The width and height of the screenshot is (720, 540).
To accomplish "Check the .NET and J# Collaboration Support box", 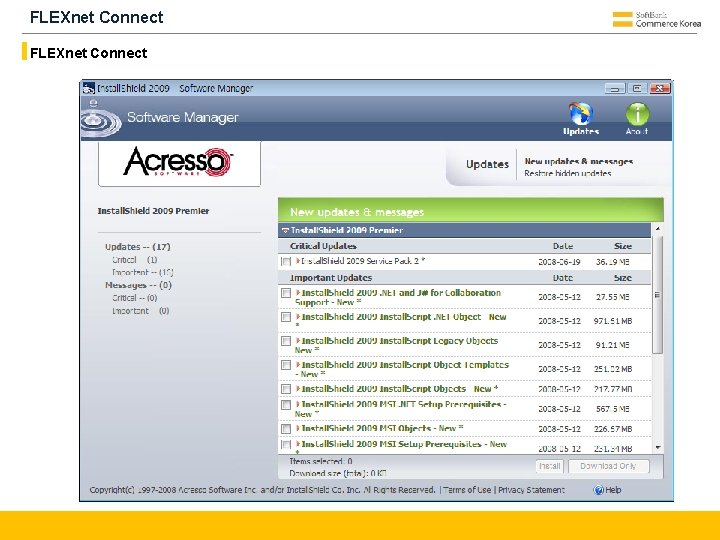I will (286, 293).
